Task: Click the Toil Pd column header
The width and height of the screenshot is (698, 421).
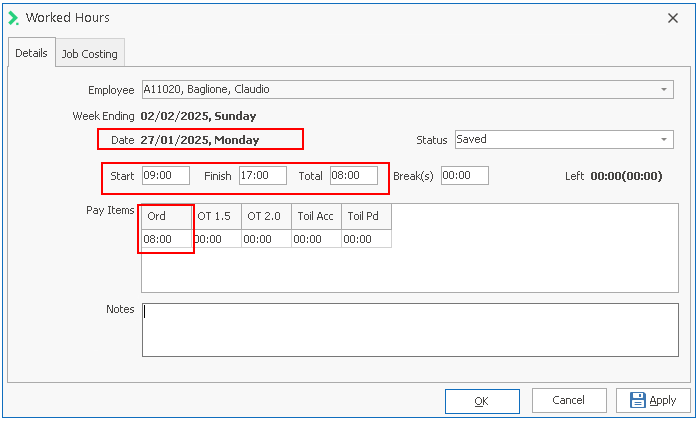Action: point(366,217)
